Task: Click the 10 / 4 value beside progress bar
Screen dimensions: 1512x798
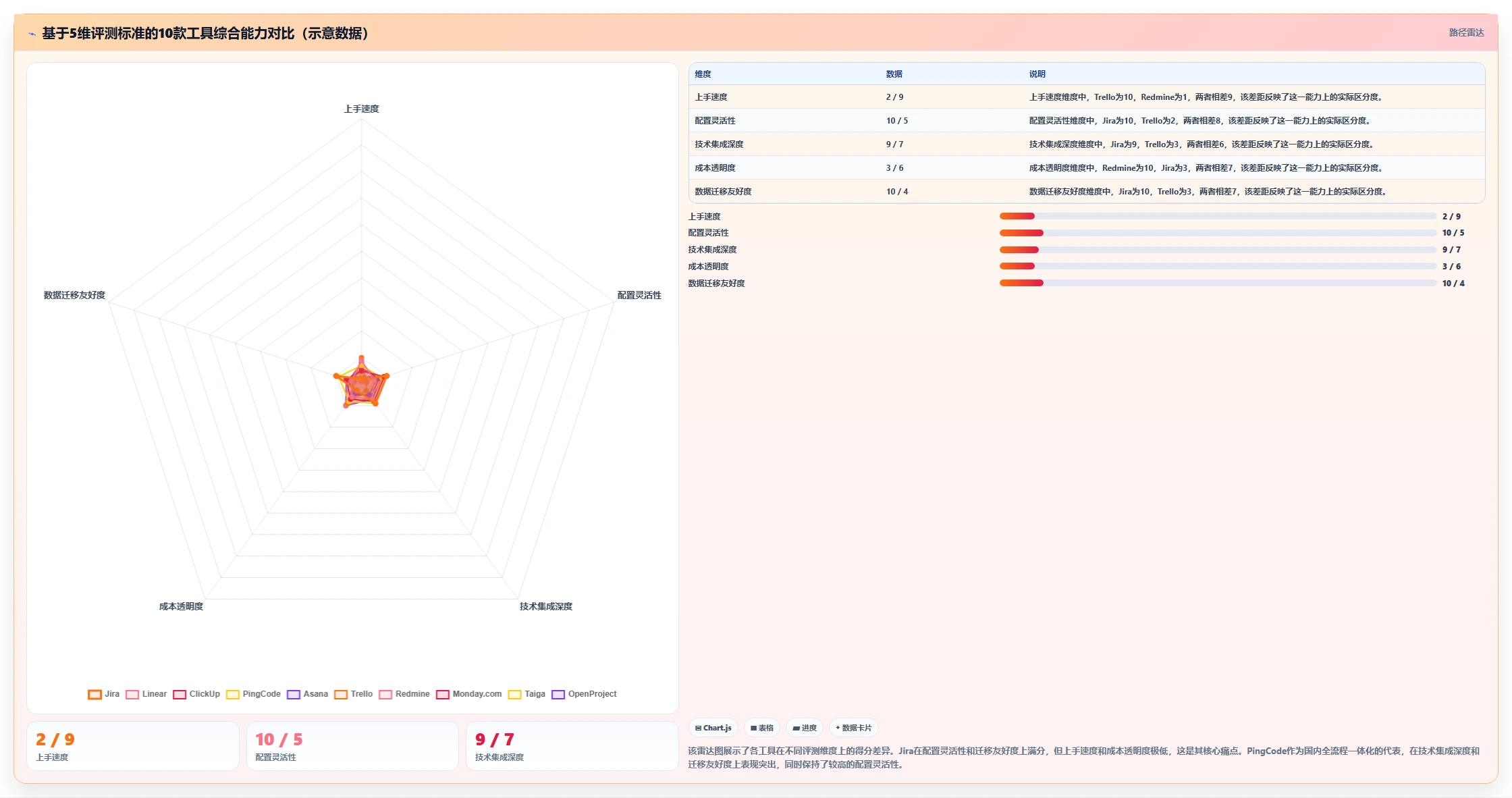Action: click(x=1453, y=284)
